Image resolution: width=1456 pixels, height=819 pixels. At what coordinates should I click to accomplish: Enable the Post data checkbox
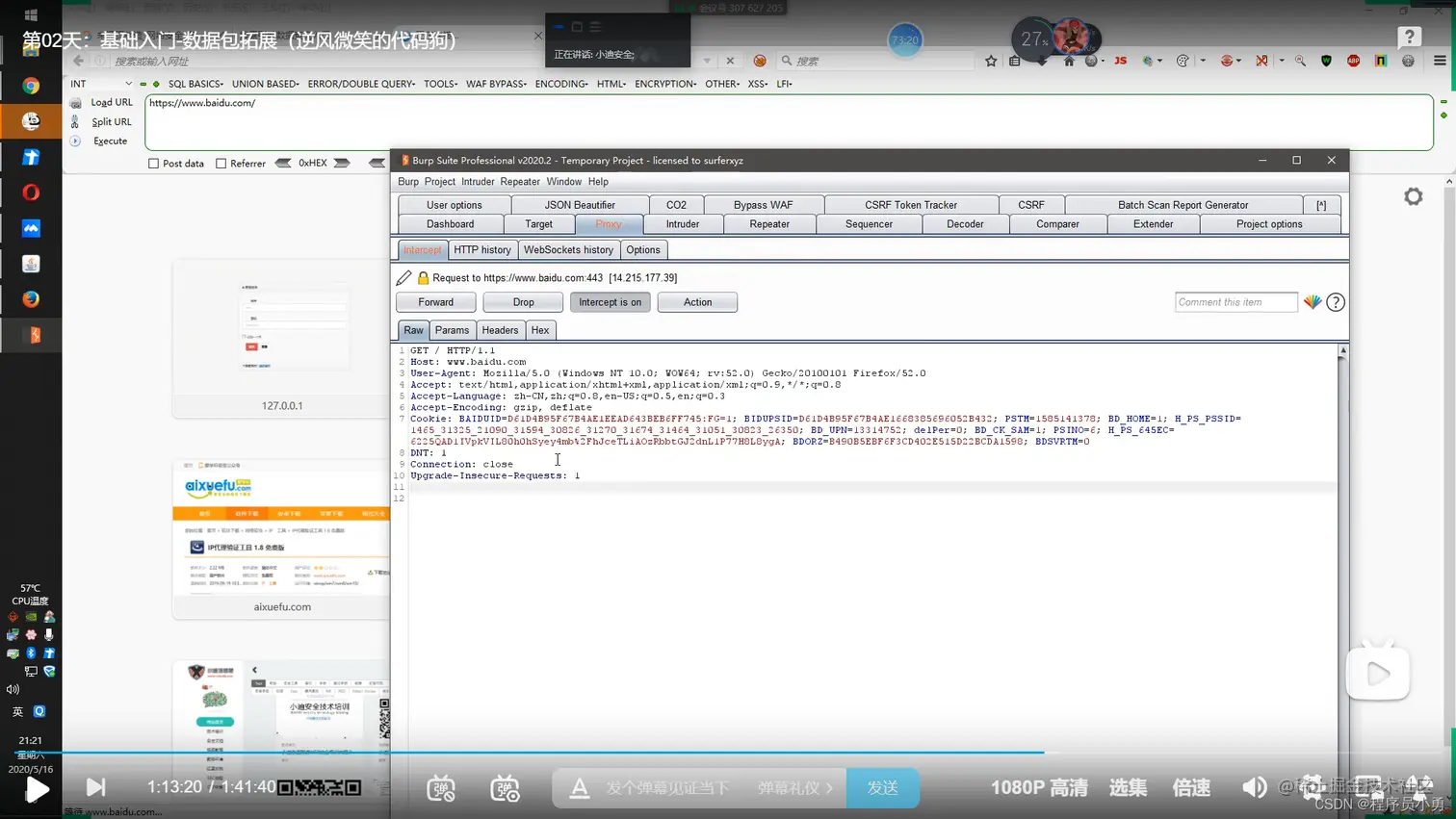[153, 164]
